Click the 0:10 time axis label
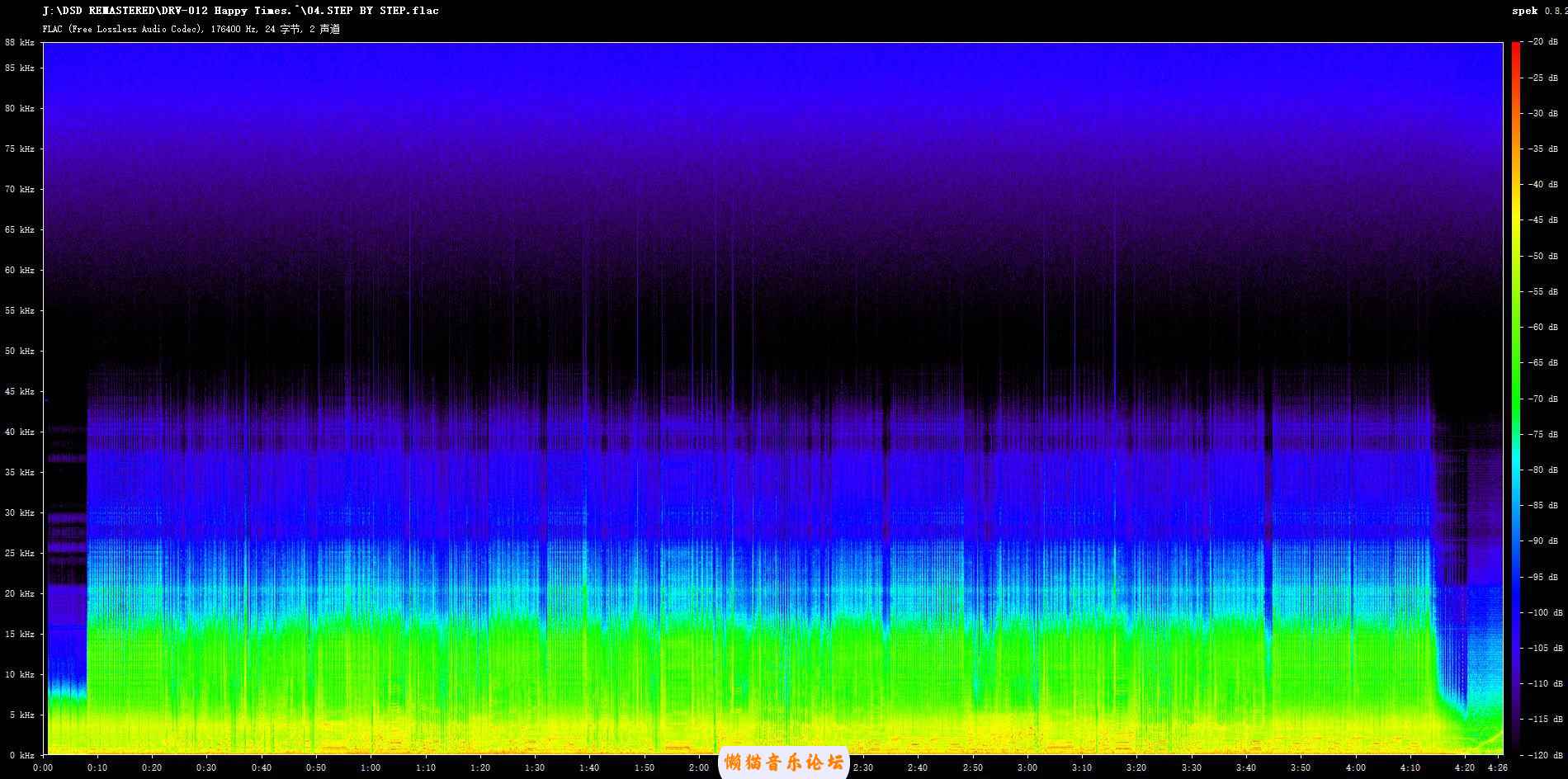This screenshot has width=1568, height=779. pyautogui.click(x=97, y=768)
